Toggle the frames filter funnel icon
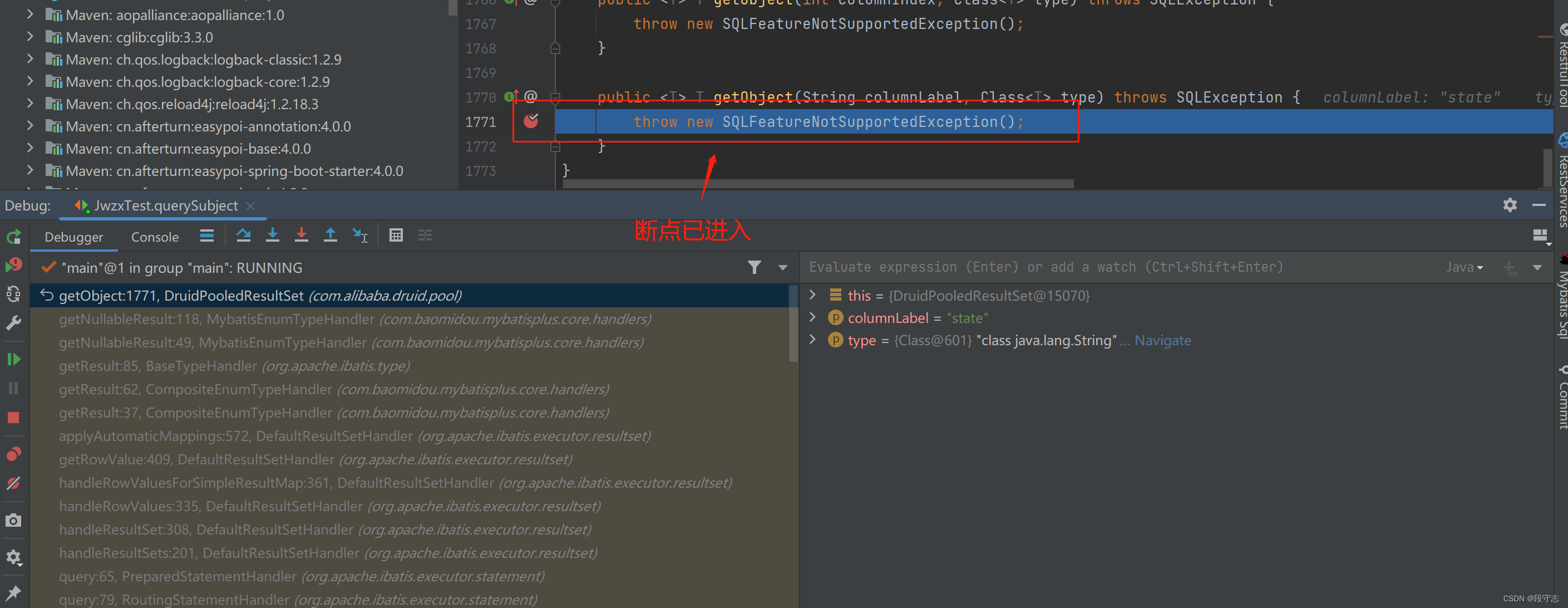The width and height of the screenshot is (1568, 608). 755,267
